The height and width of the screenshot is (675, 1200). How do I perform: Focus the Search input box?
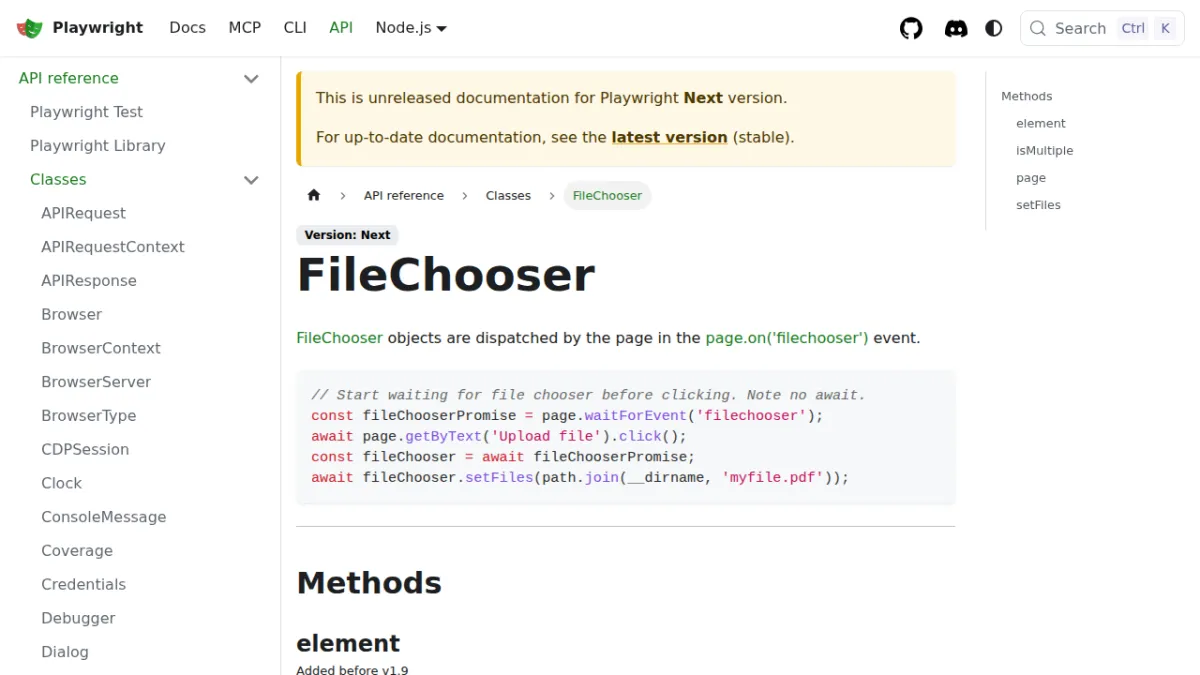click(1102, 28)
